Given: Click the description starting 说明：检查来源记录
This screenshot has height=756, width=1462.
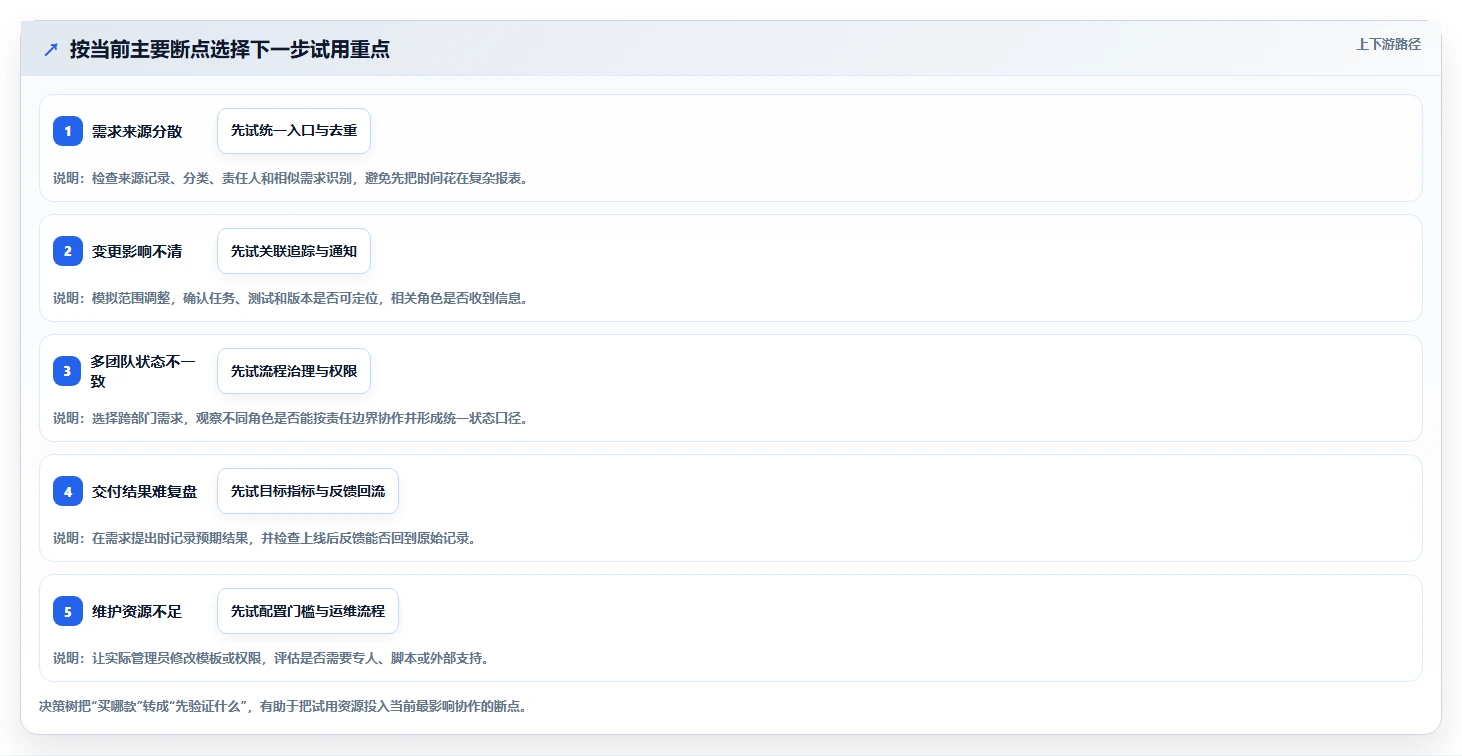Looking at the screenshot, I should [x=290, y=178].
